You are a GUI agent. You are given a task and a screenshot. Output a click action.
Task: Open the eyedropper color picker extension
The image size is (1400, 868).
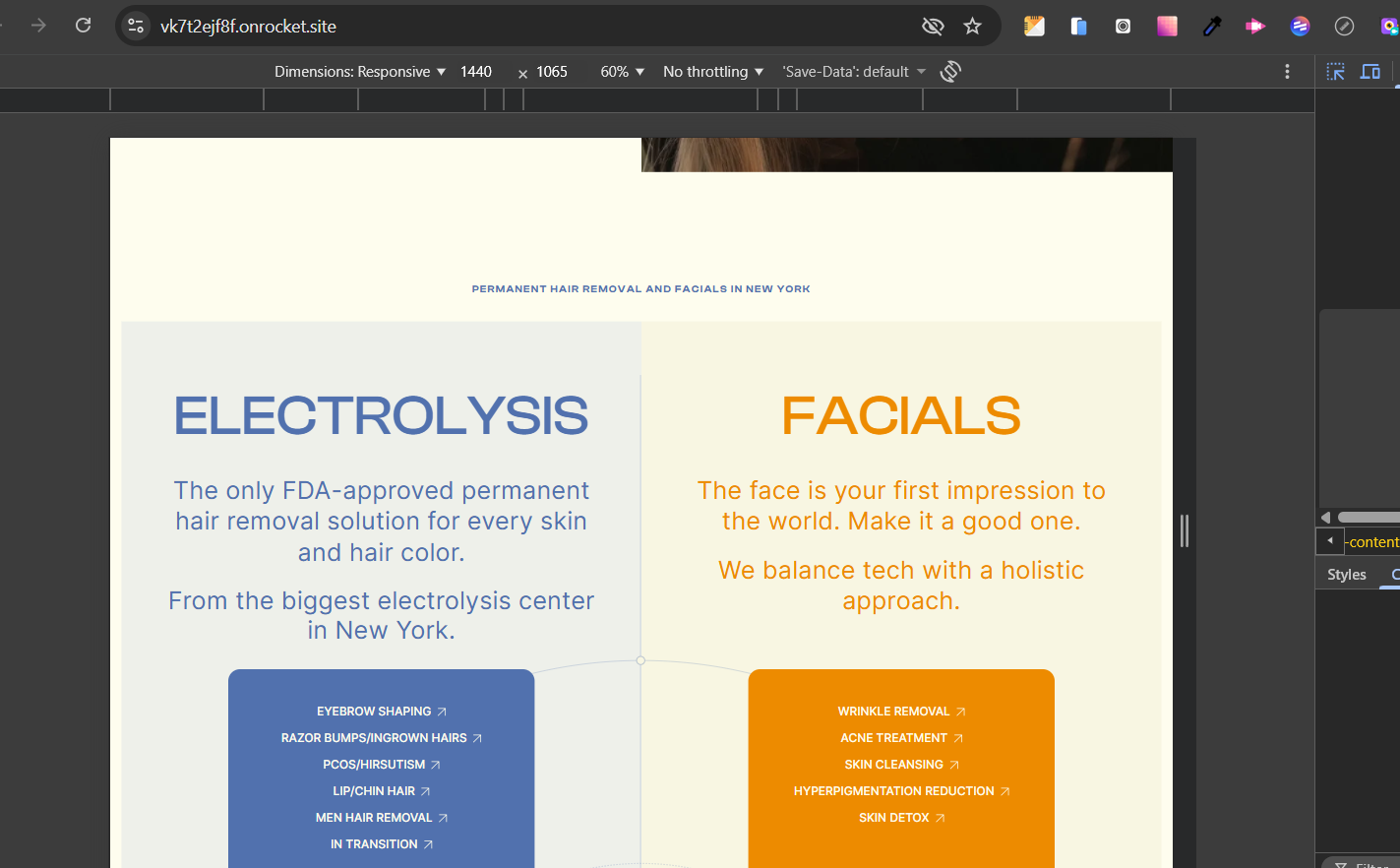[1212, 27]
